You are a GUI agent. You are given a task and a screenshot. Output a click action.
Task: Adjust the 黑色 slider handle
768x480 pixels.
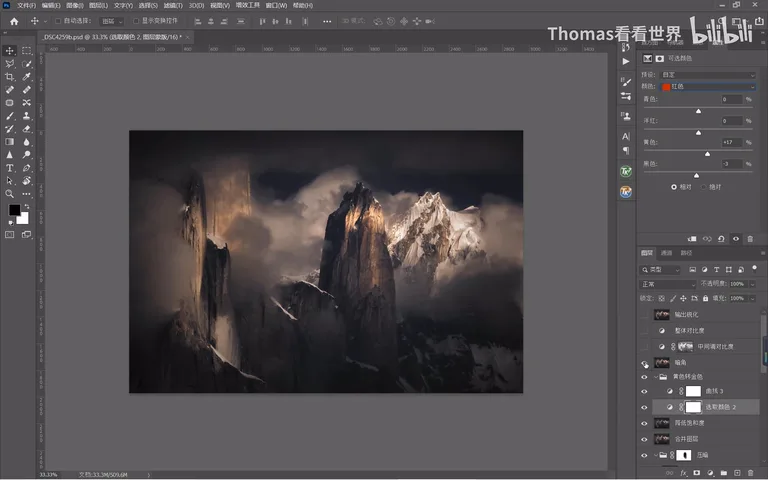(696, 175)
